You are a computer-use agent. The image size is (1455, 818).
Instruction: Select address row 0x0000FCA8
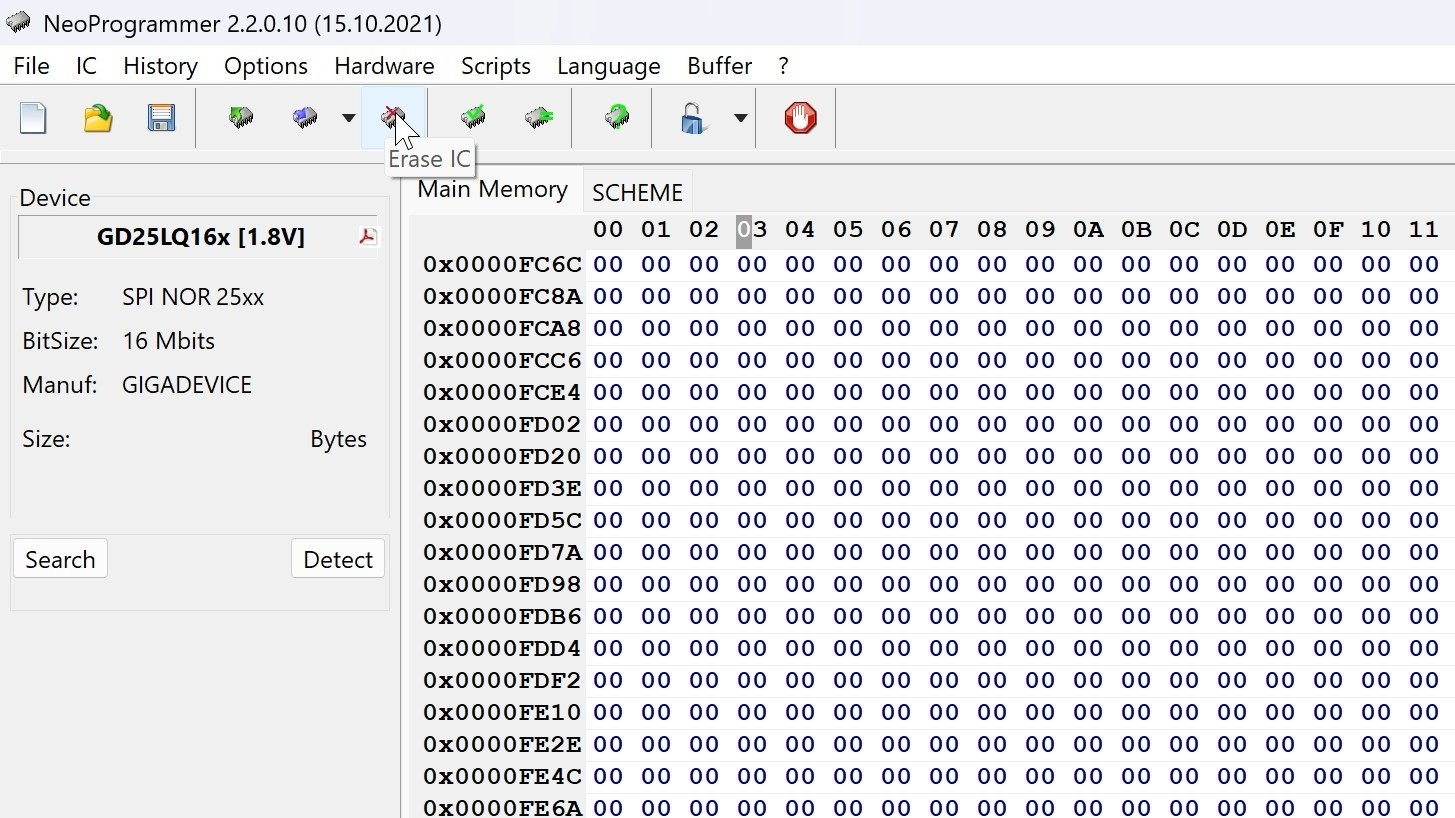point(502,329)
